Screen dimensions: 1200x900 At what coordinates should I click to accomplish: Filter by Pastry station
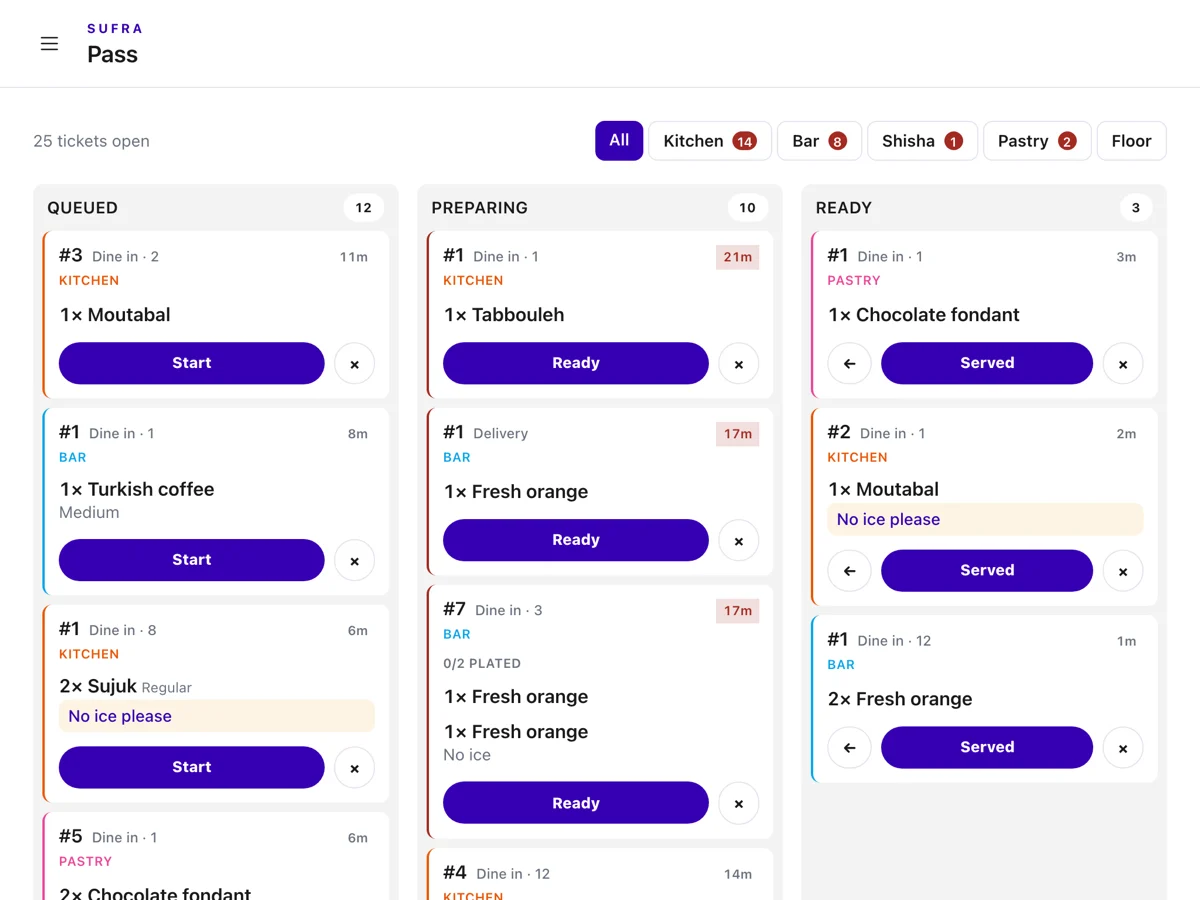[1037, 141]
